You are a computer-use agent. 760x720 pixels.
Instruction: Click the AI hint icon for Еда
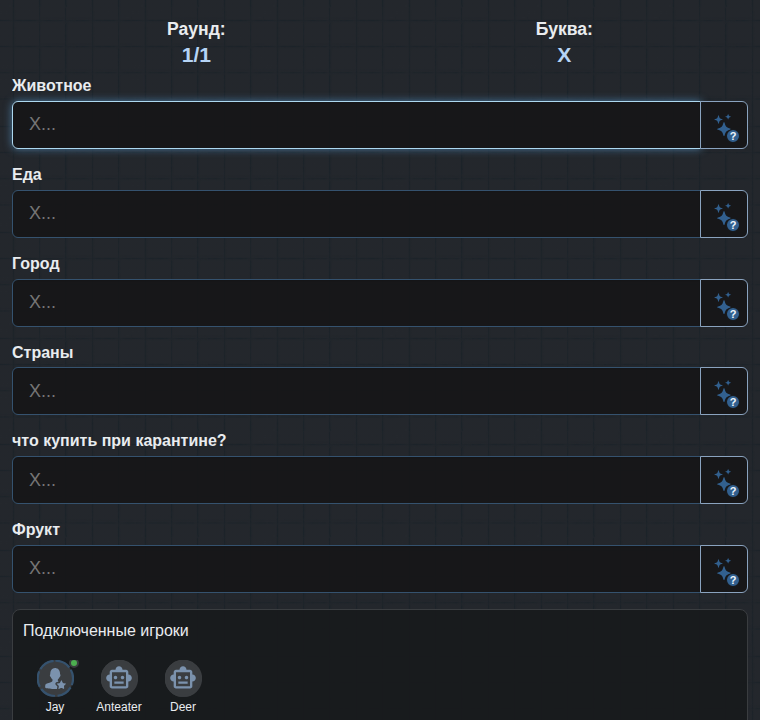tap(724, 214)
